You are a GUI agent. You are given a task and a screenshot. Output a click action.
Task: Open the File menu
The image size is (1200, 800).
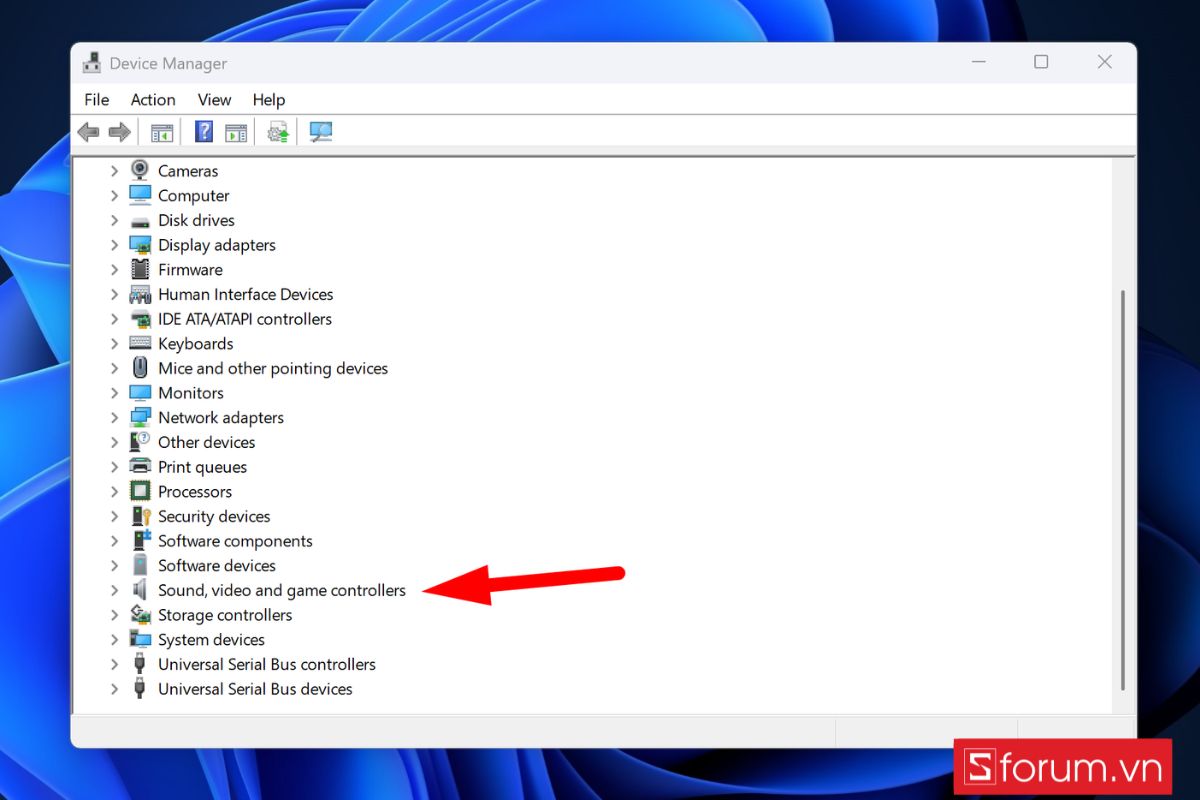coord(97,100)
